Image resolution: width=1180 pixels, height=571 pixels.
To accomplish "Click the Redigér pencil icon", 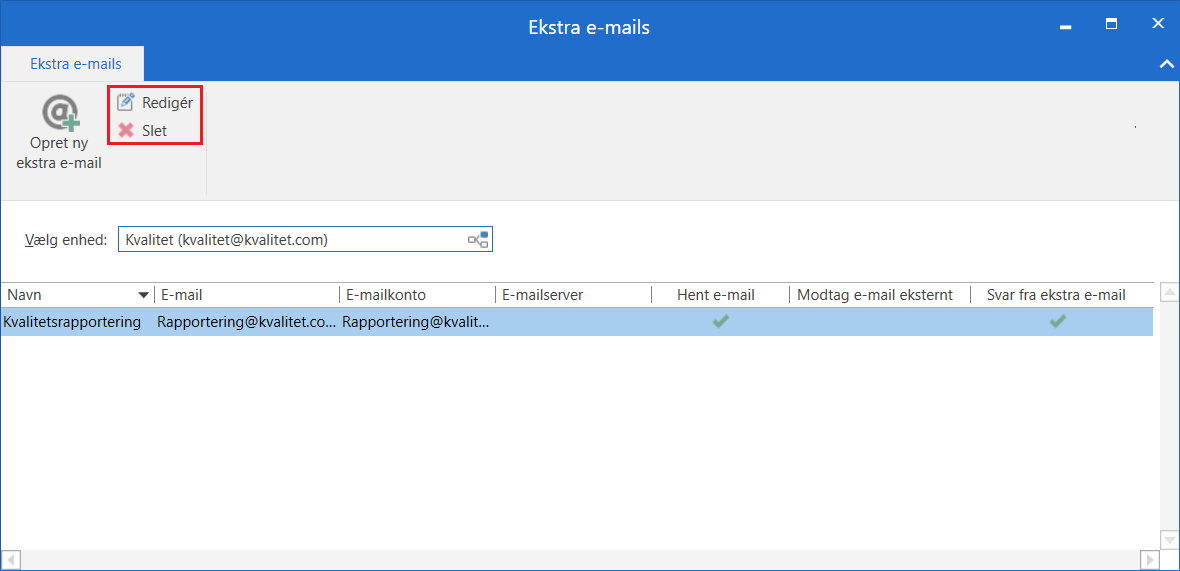I will point(126,102).
